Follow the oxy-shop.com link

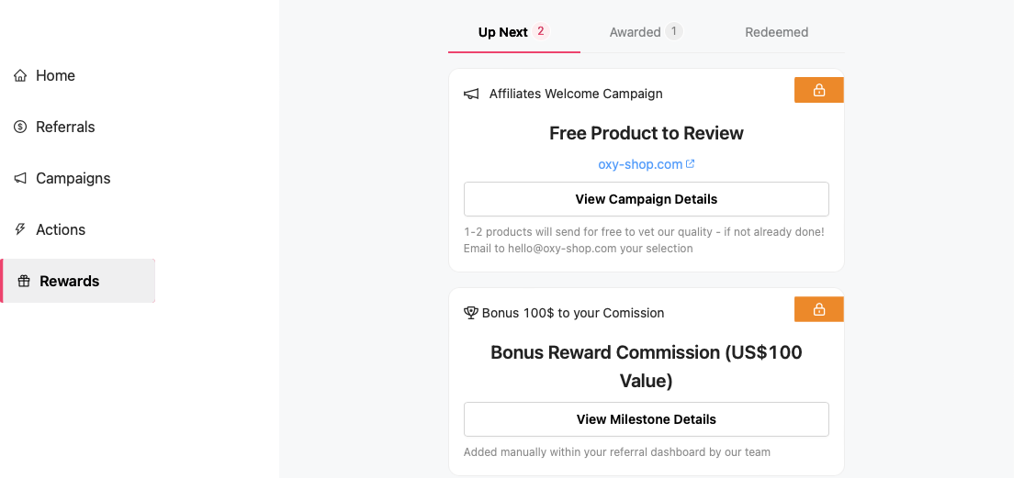(640, 165)
